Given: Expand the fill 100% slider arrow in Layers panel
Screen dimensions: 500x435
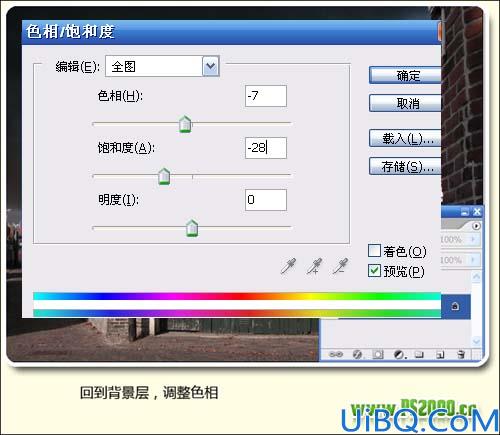Looking at the screenshot, I should 473,259.
